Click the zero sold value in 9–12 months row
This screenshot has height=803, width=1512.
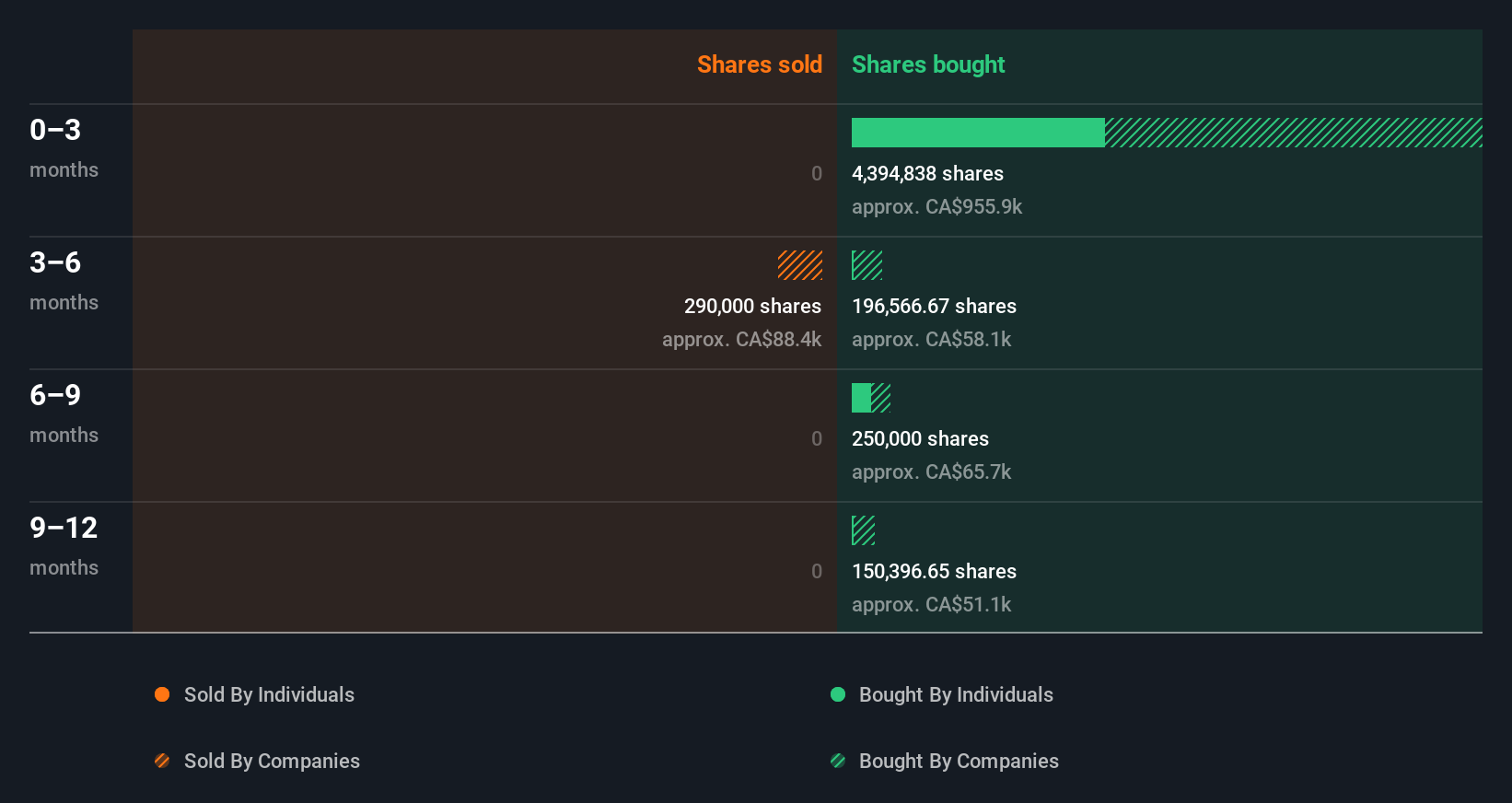816,571
